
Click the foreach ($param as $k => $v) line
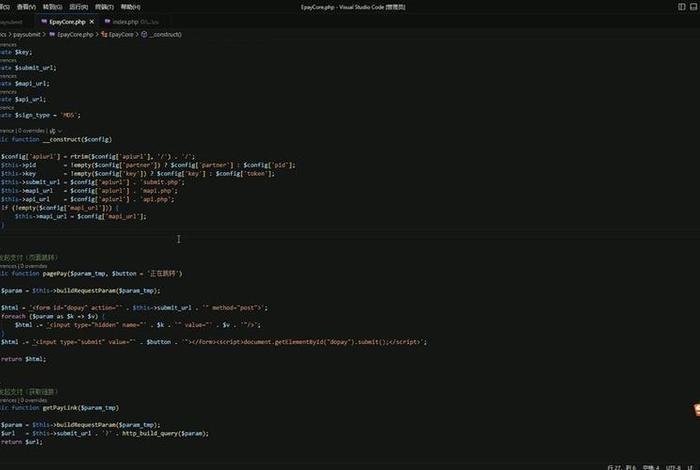tap(53, 316)
